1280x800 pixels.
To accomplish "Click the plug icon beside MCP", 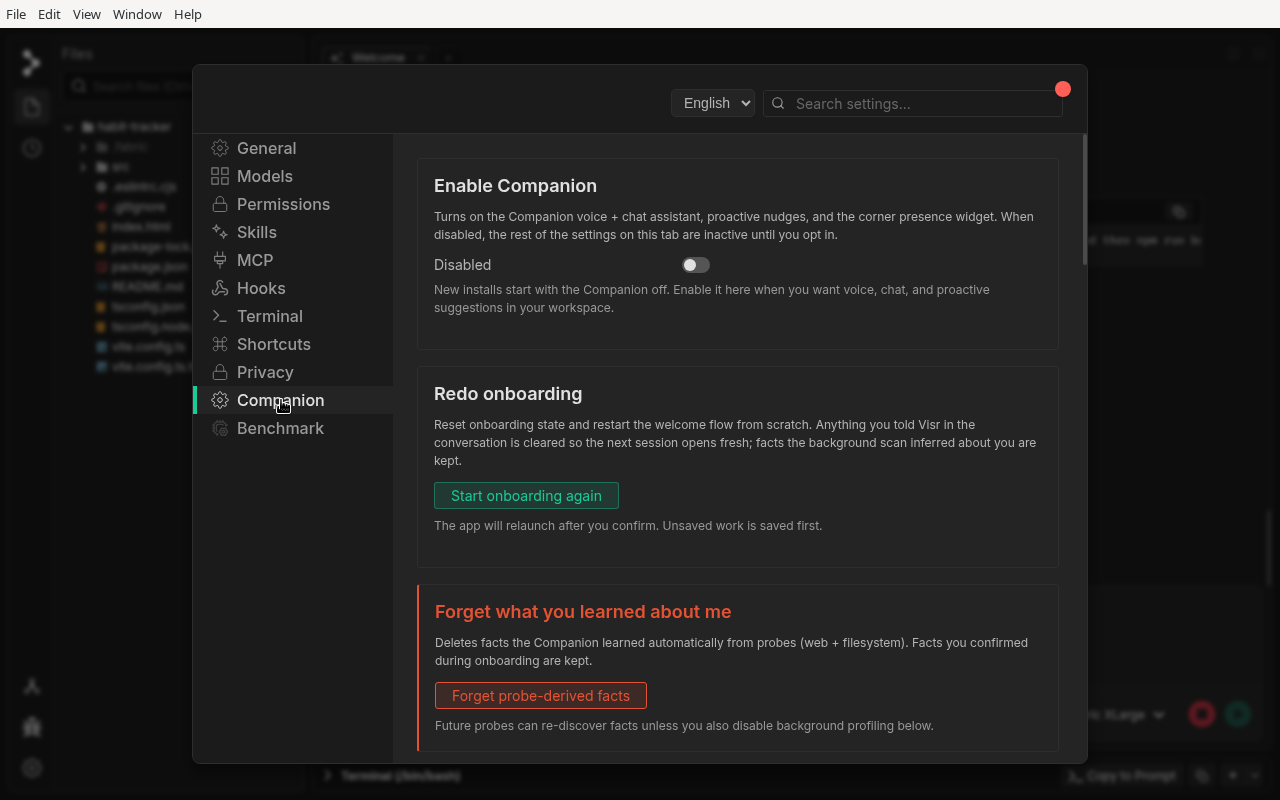I will 220,260.
